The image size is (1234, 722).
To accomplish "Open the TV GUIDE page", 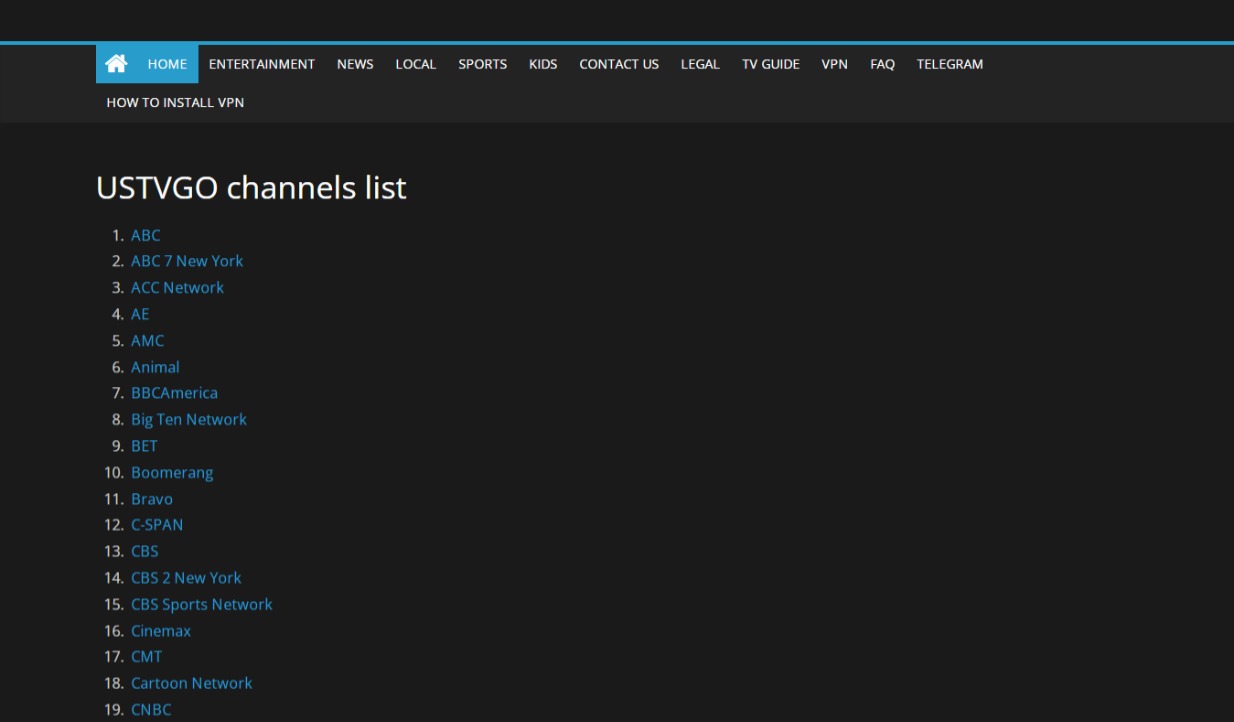I will coord(771,64).
